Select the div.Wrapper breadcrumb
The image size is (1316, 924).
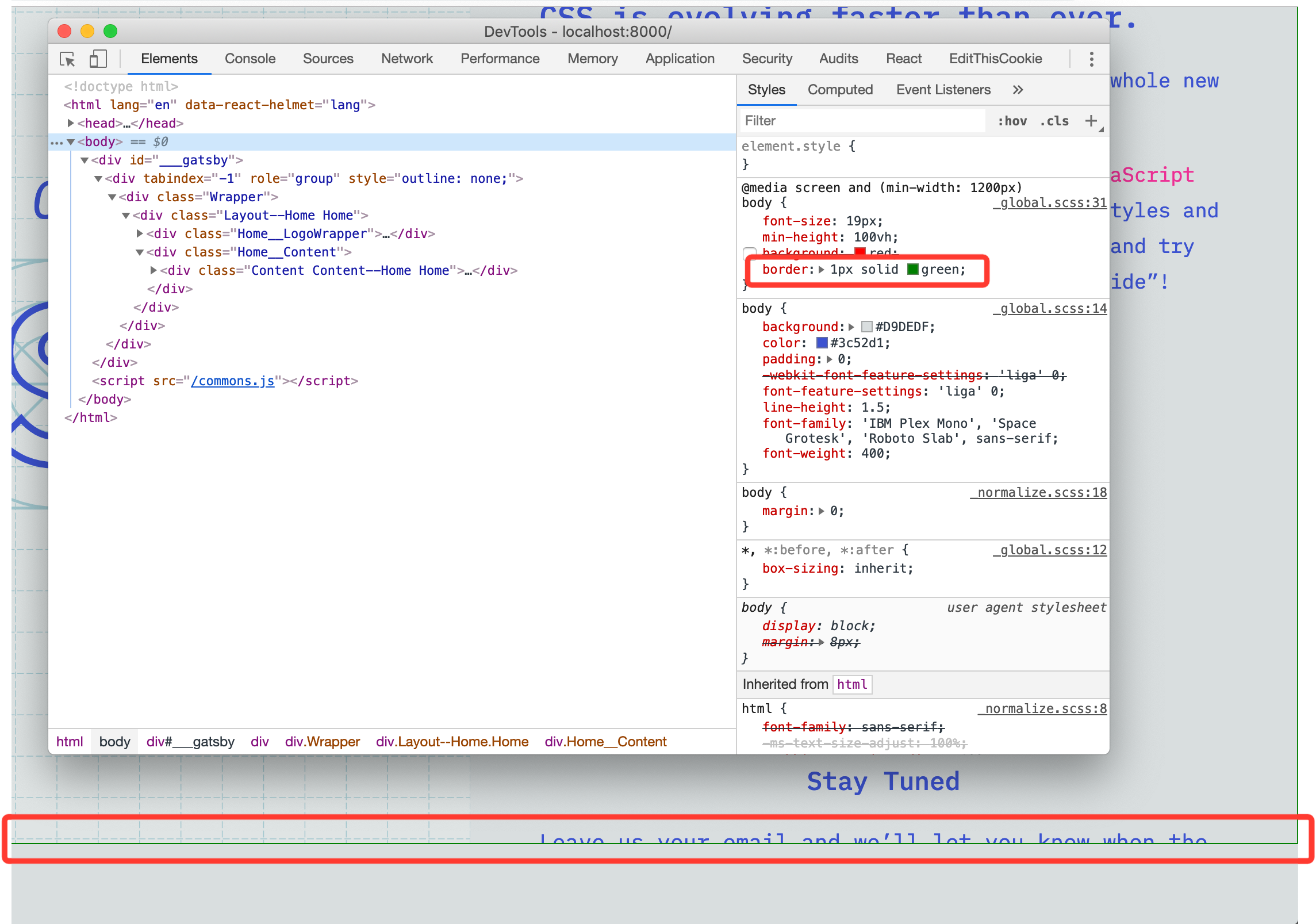pos(323,742)
